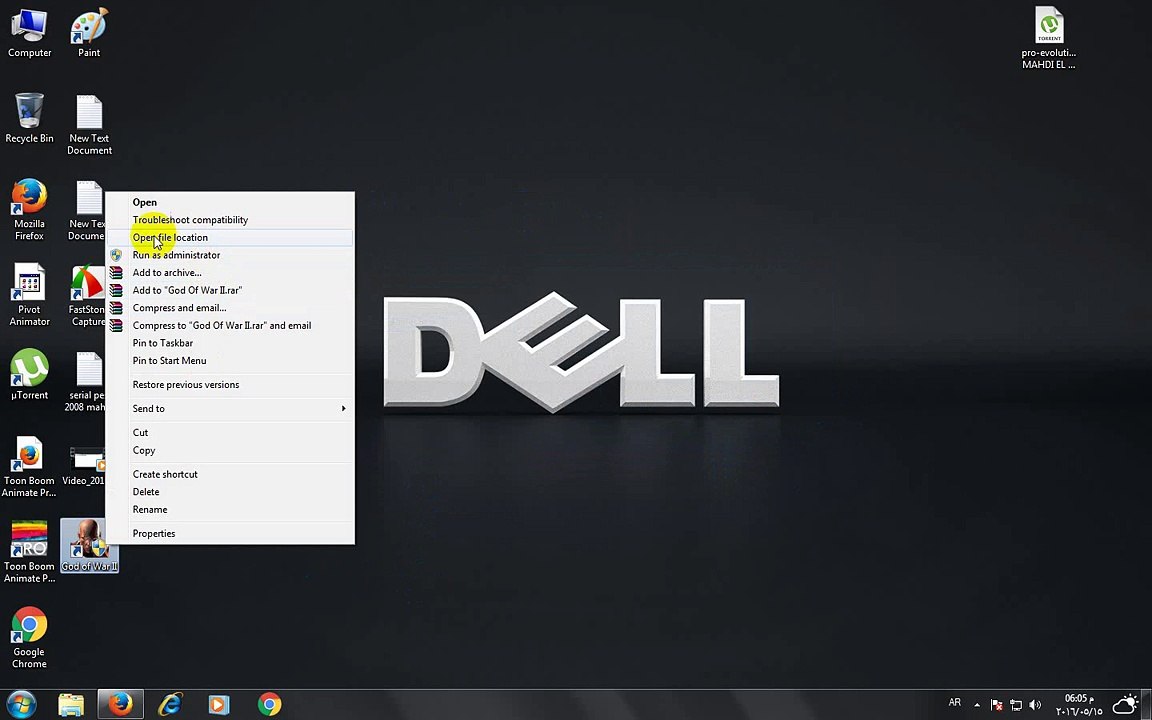Open the Computer desktop icon
Image resolution: width=1152 pixels, height=720 pixels.
(29, 32)
